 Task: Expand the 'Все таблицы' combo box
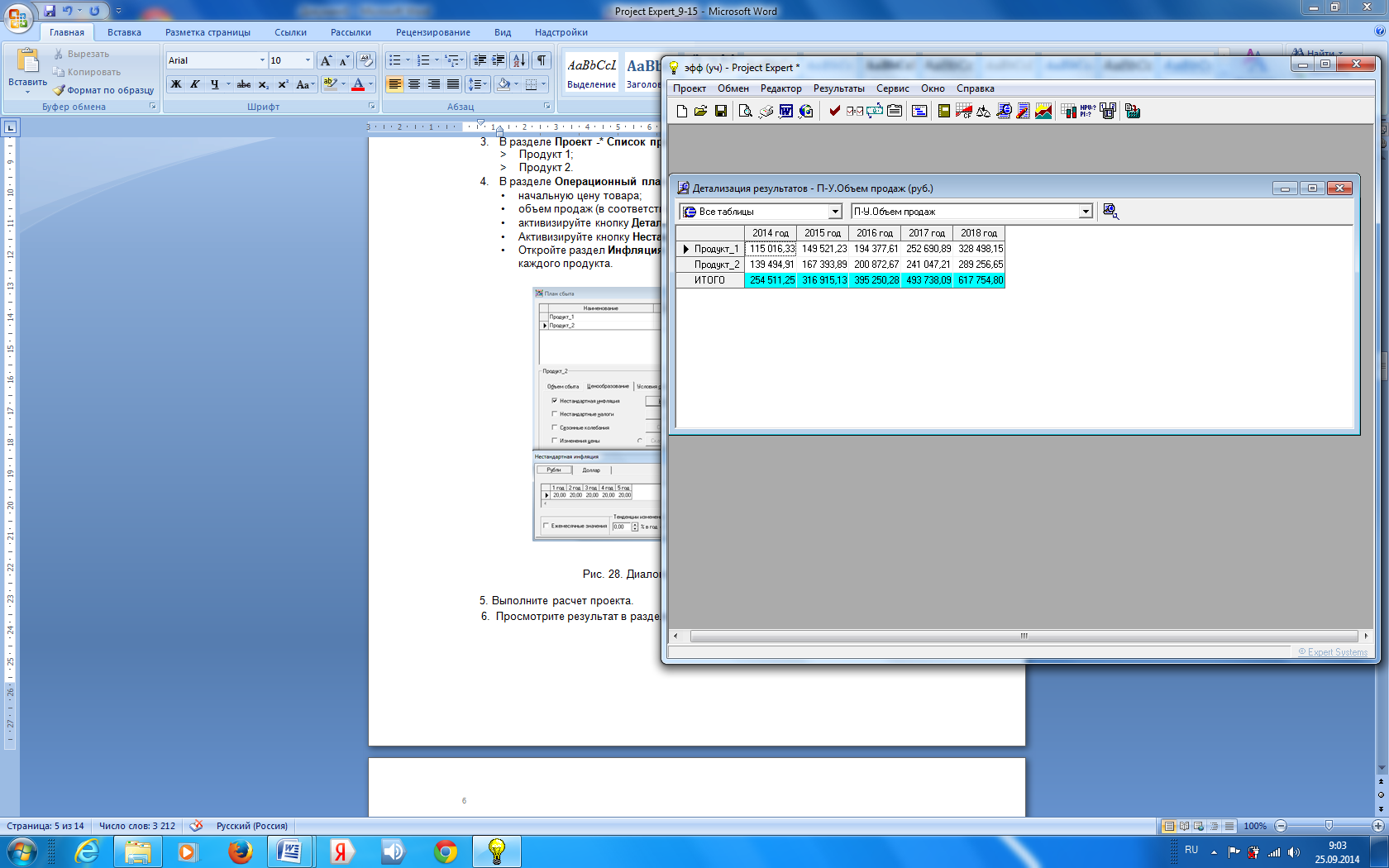[x=835, y=212]
